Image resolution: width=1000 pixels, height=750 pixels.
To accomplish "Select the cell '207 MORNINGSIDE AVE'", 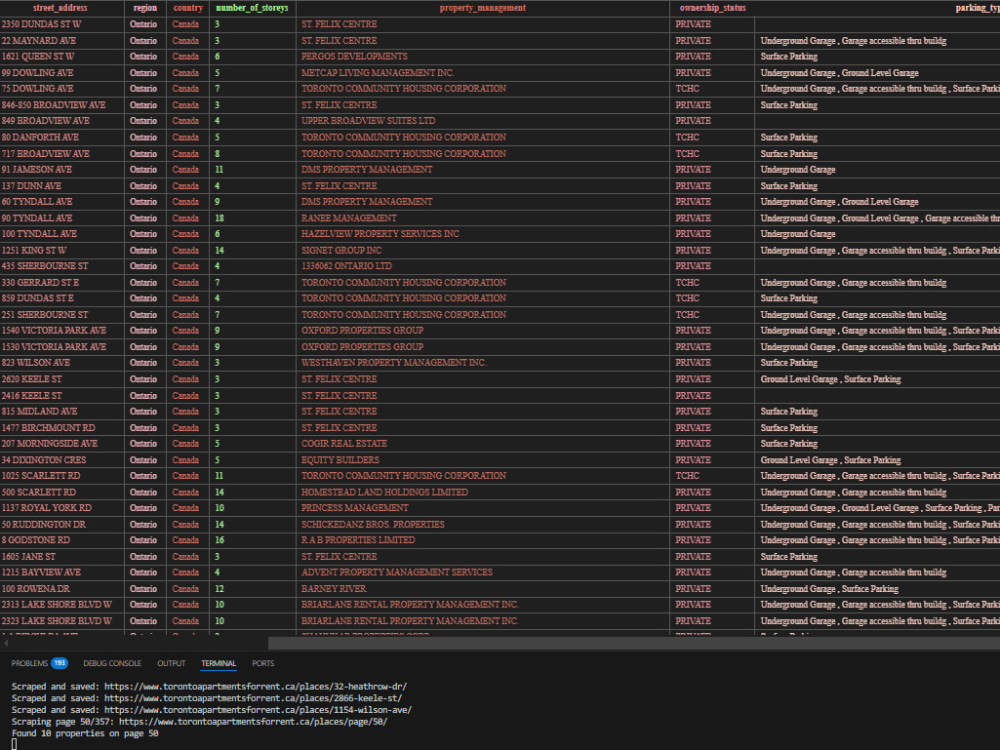I will (62, 444).
